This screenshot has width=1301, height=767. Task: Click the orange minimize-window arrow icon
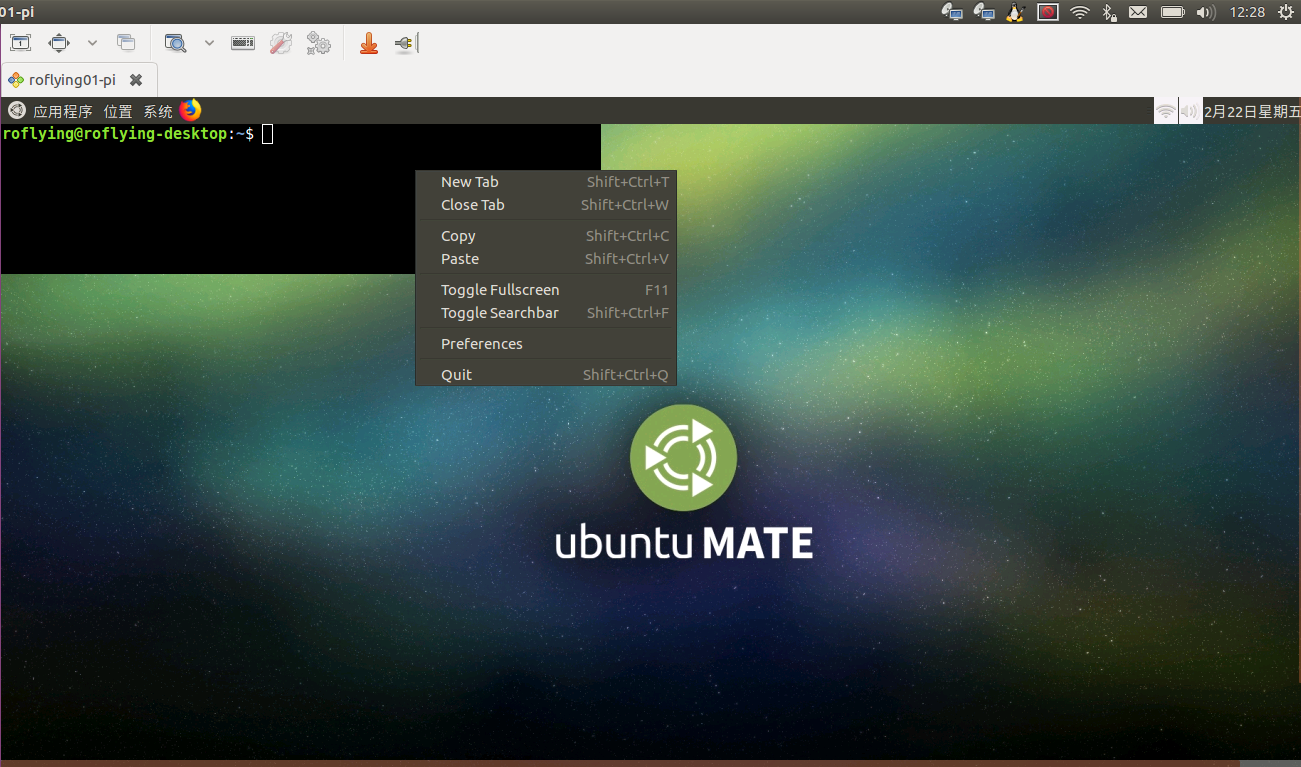[369, 43]
